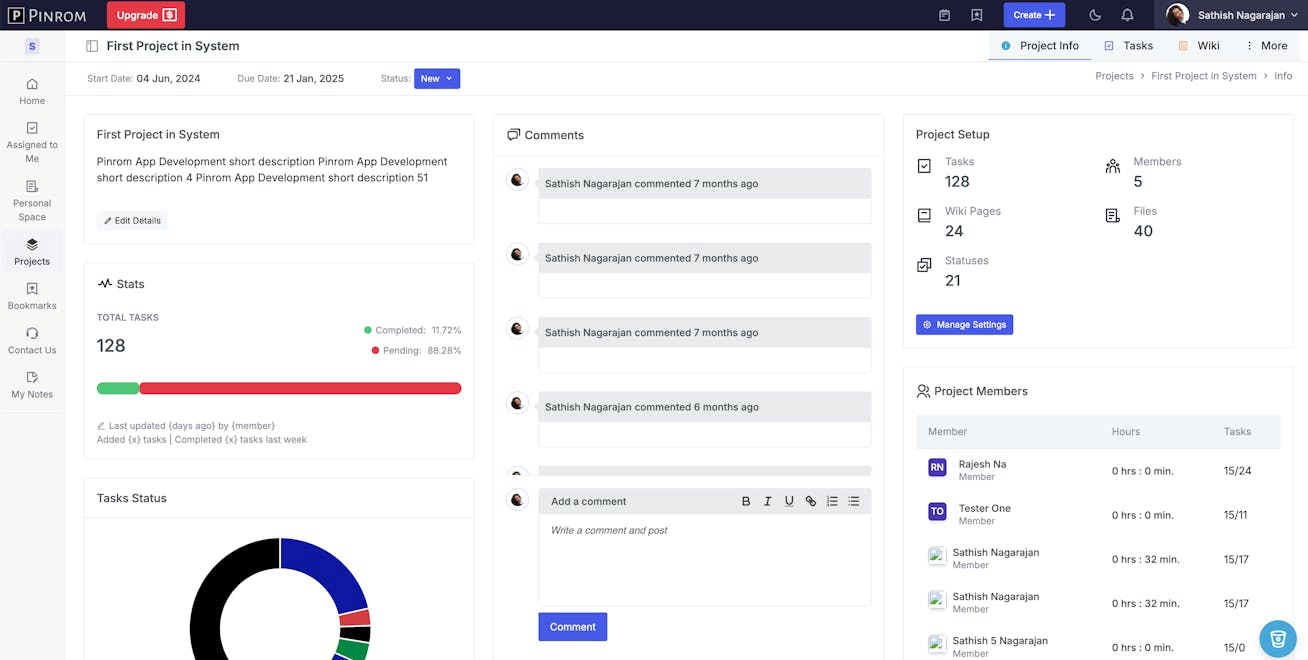Insert bulleted list in comment editor

(854, 501)
